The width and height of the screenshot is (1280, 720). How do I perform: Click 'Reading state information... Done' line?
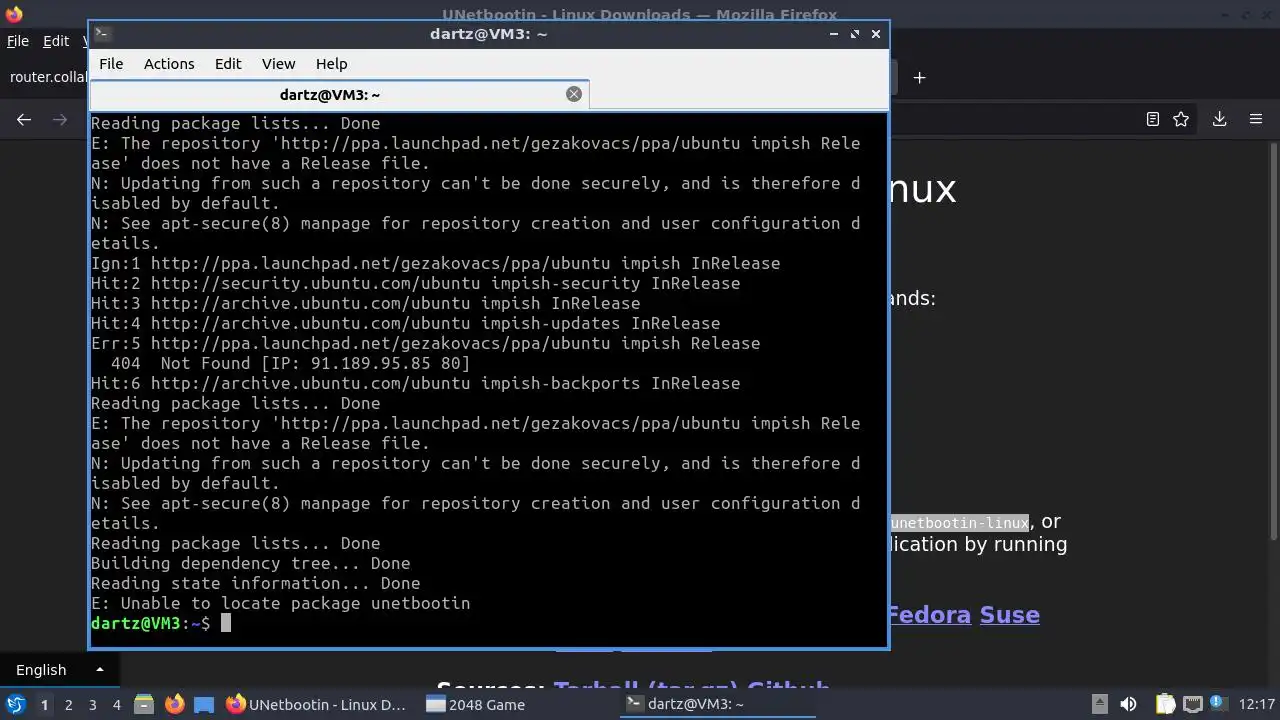coord(255,583)
